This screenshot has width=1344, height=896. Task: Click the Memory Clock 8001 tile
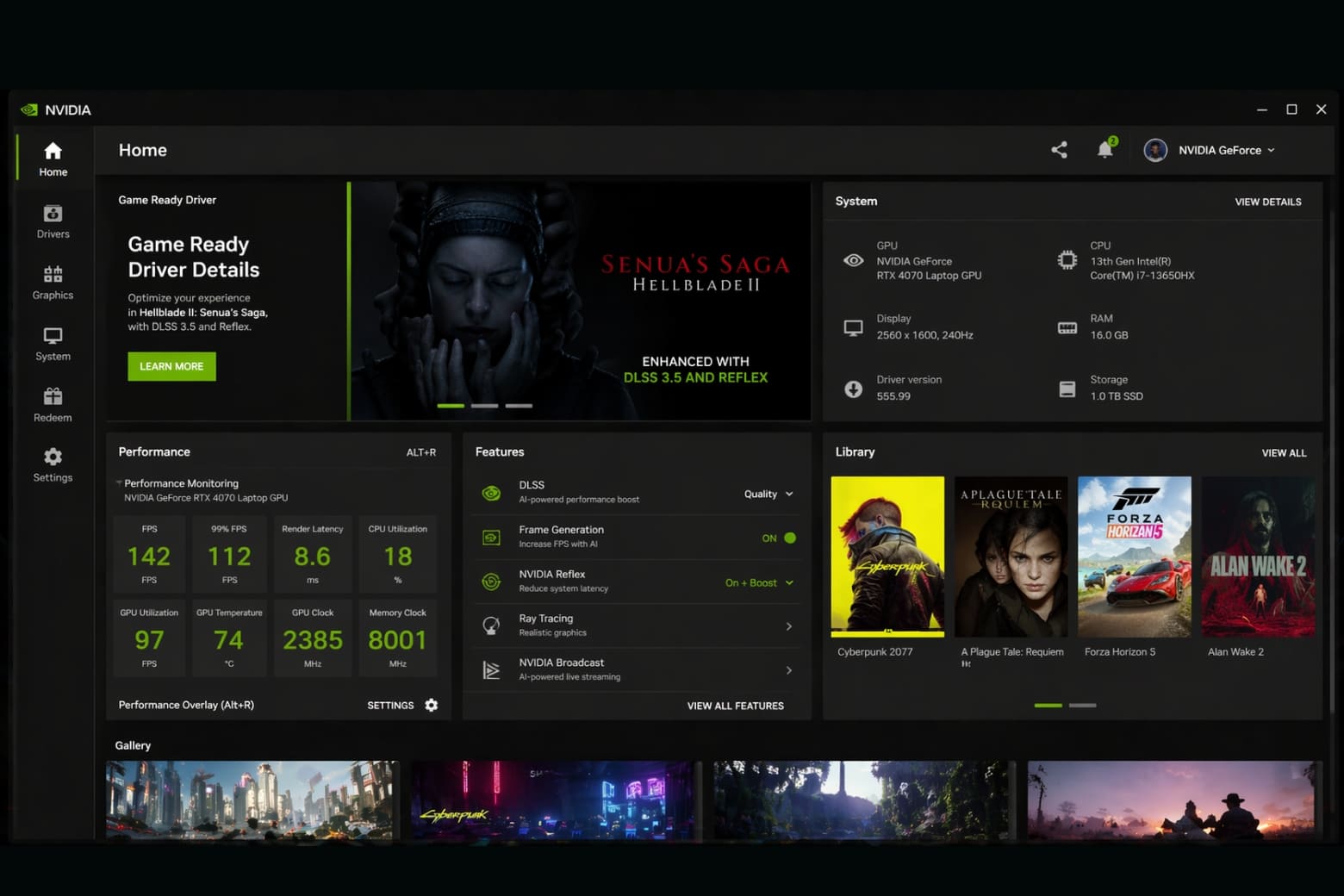pyautogui.click(x=397, y=638)
